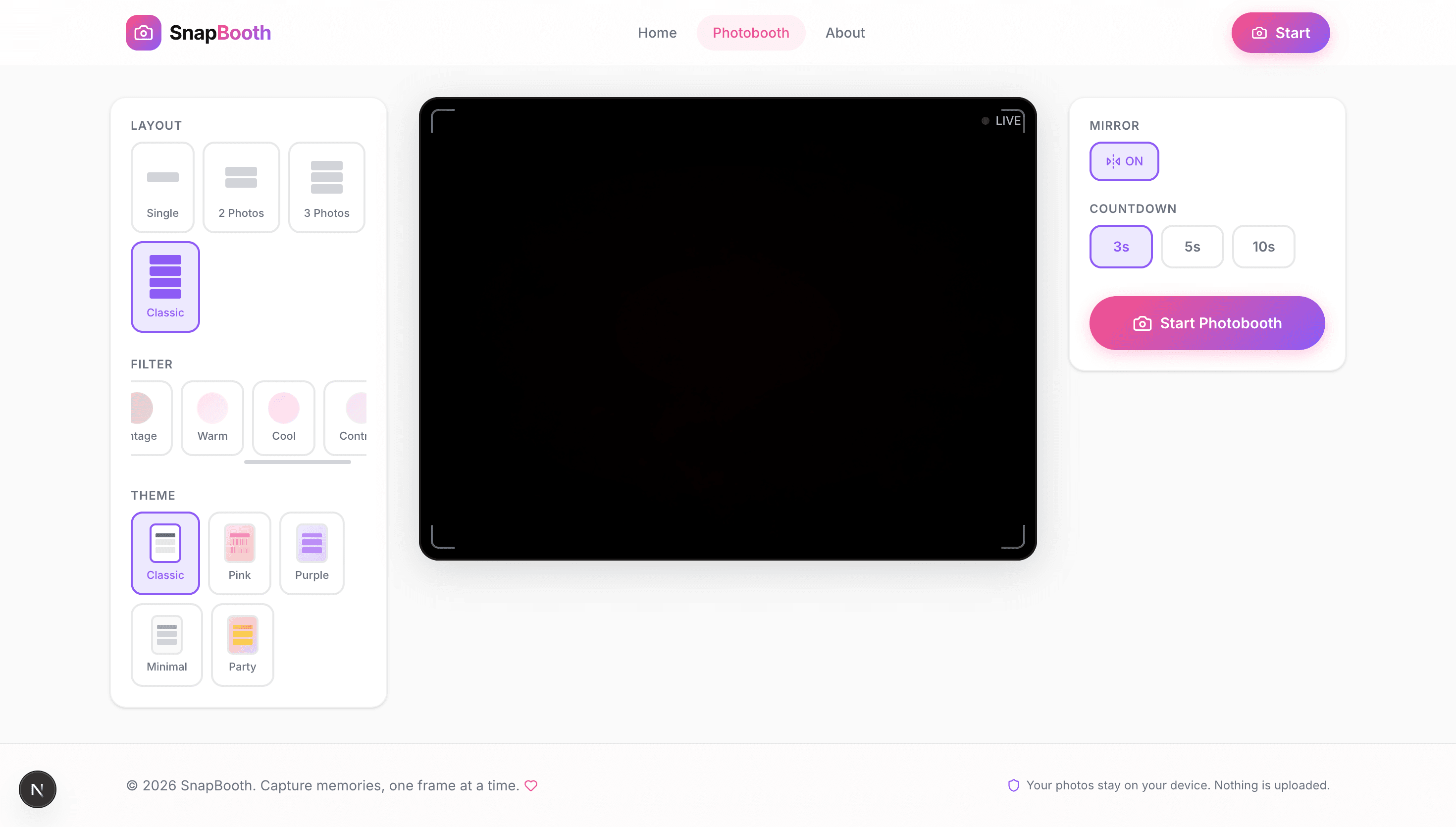Viewport: 1456px width, 827px height.
Task: Pick the partly visible Contrast filter
Action: (346, 417)
